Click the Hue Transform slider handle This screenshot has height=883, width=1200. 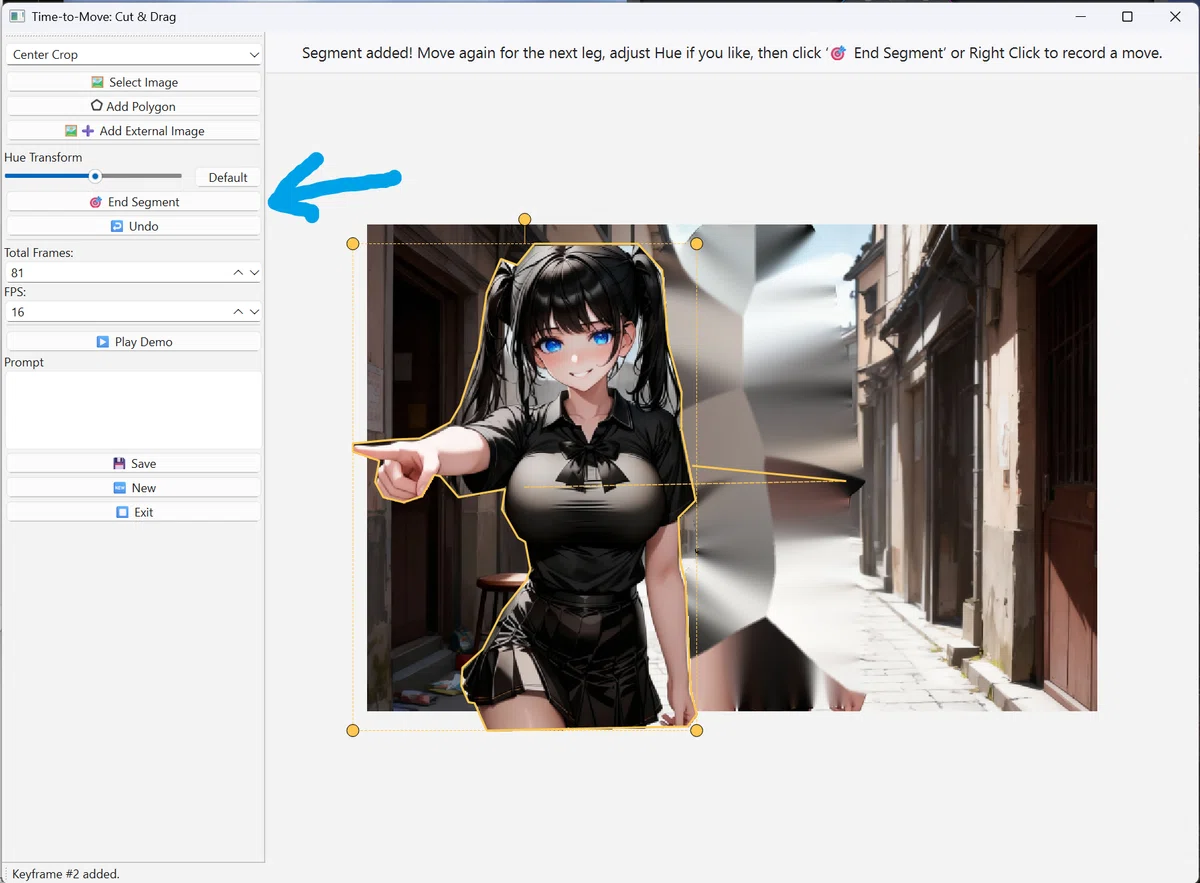click(95, 176)
